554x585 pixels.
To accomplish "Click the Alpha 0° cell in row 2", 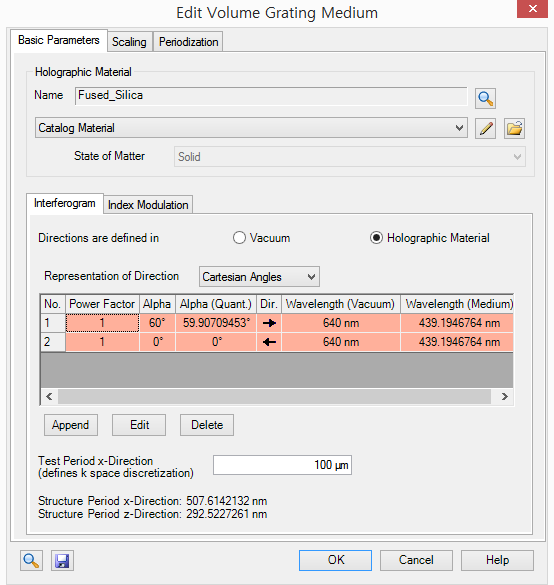I will tap(157, 342).
